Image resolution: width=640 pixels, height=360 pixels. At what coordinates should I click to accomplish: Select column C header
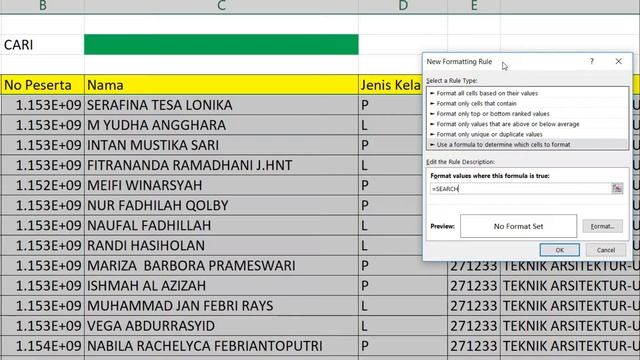pyautogui.click(x=221, y=6)
